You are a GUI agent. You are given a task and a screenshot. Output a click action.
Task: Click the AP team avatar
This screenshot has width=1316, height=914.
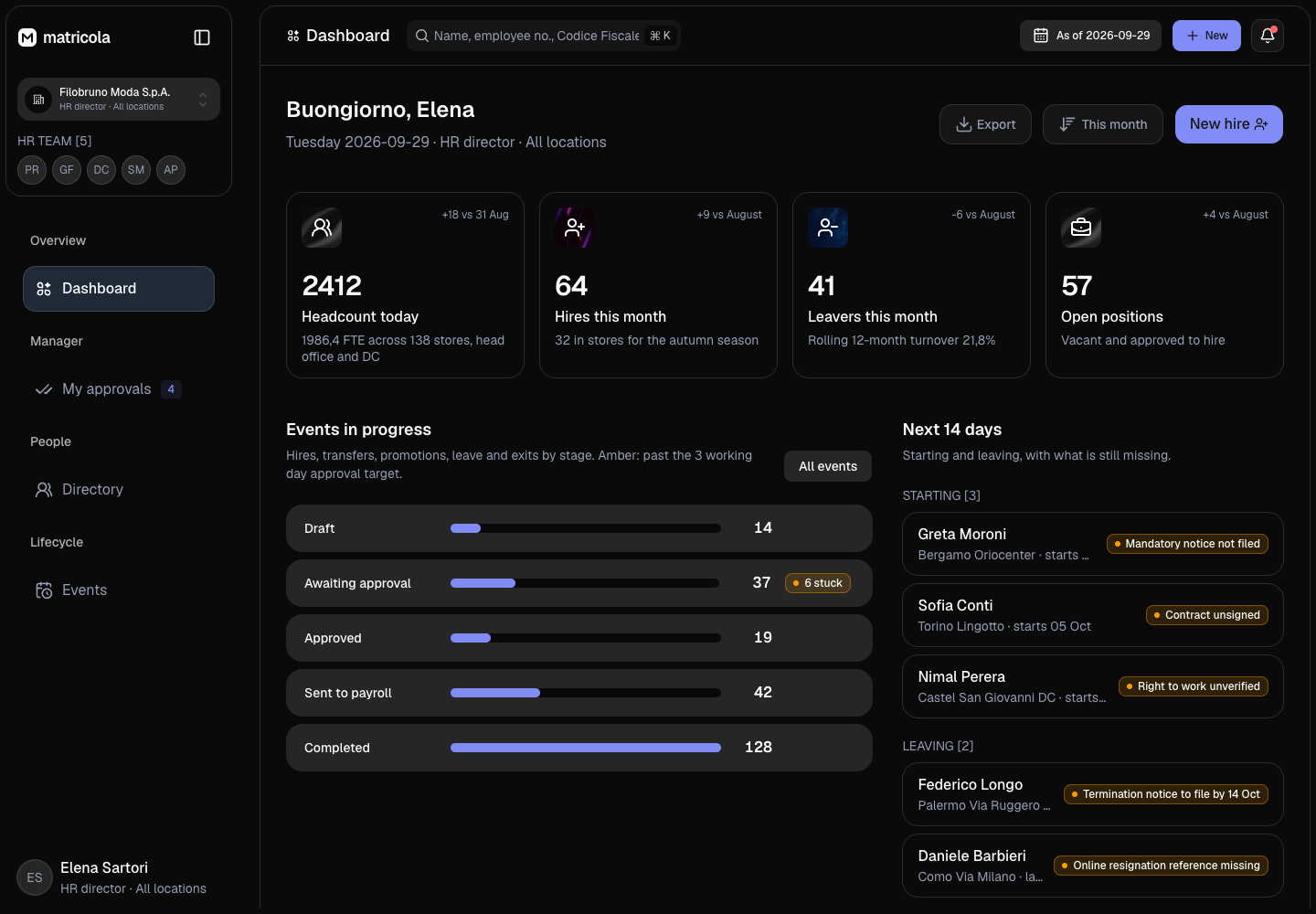171,170
